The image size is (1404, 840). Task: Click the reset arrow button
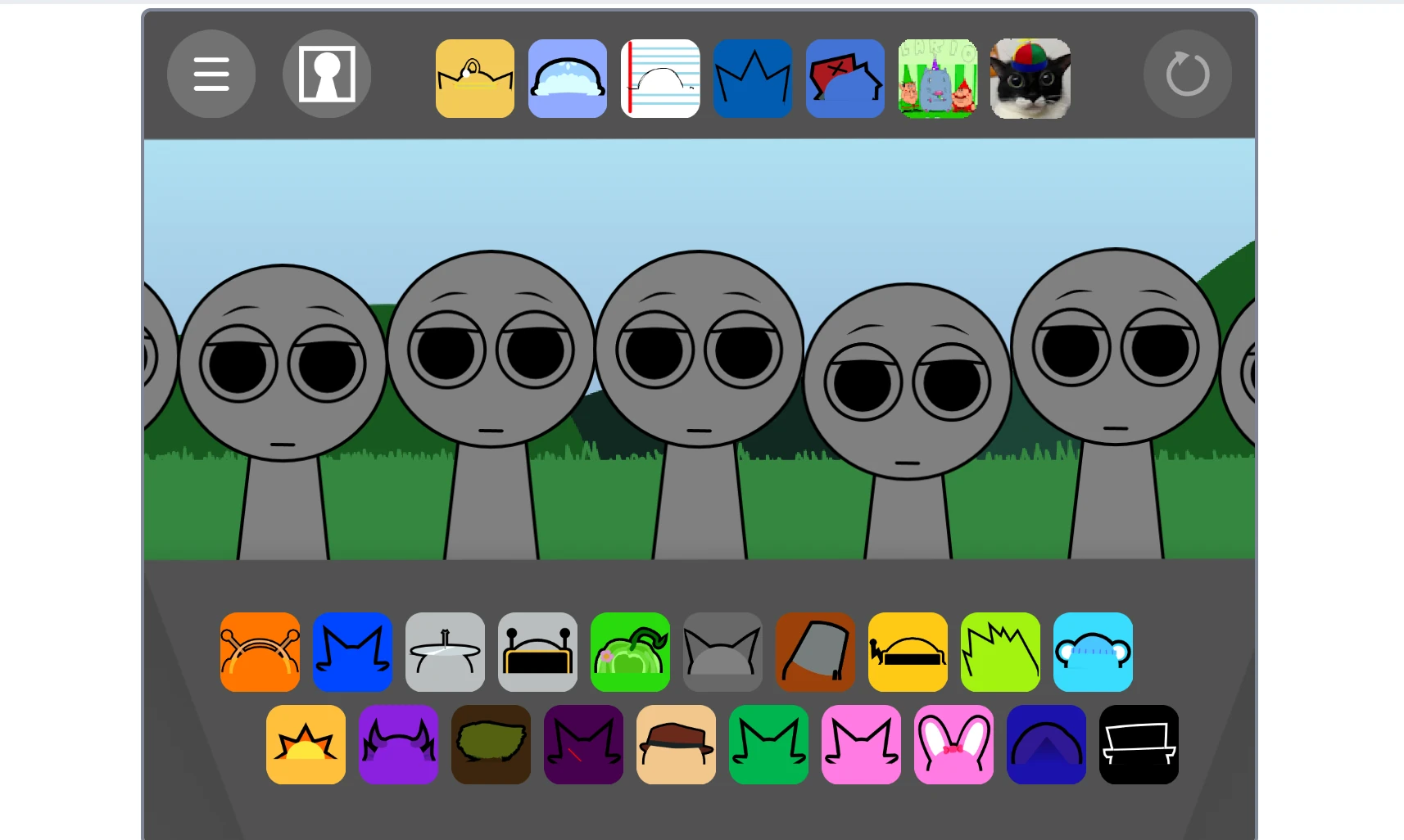pos(1188,74)
